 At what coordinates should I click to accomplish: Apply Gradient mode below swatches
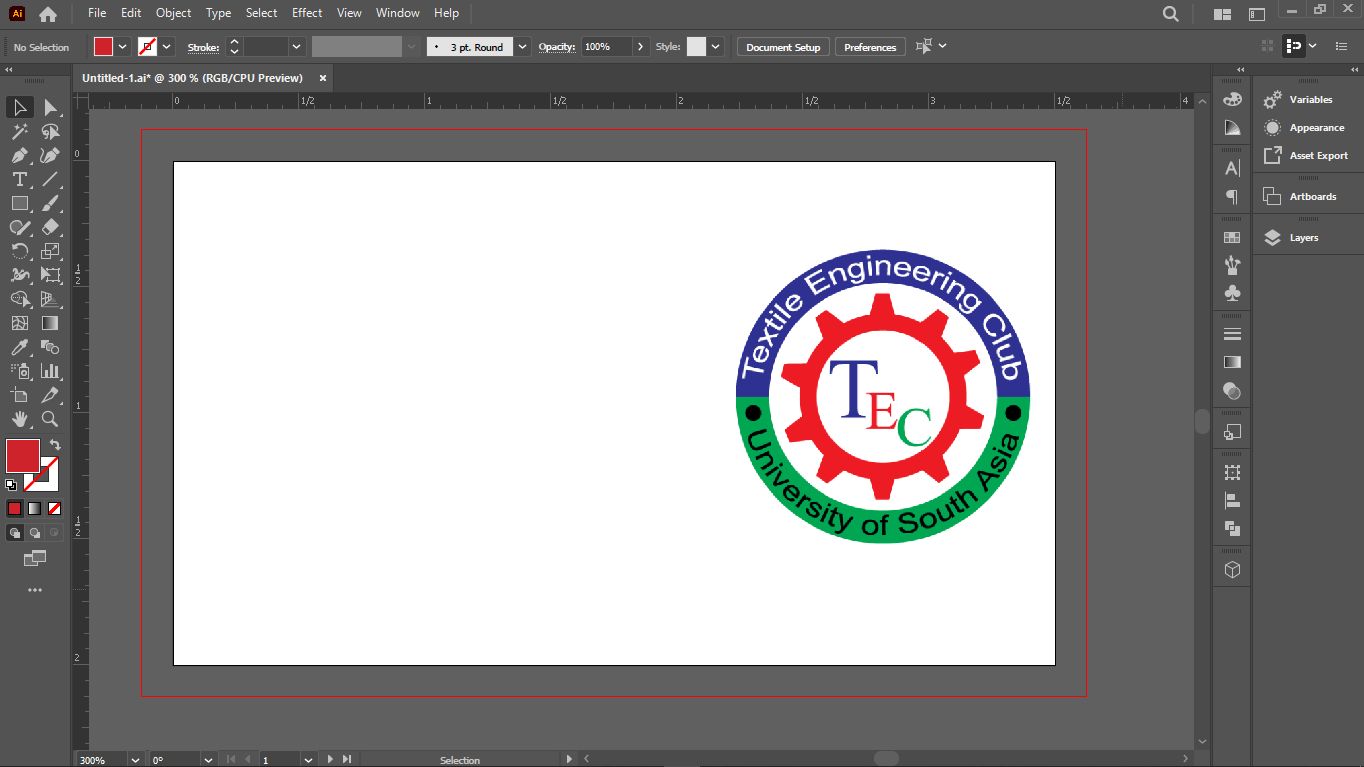point(34,508)
